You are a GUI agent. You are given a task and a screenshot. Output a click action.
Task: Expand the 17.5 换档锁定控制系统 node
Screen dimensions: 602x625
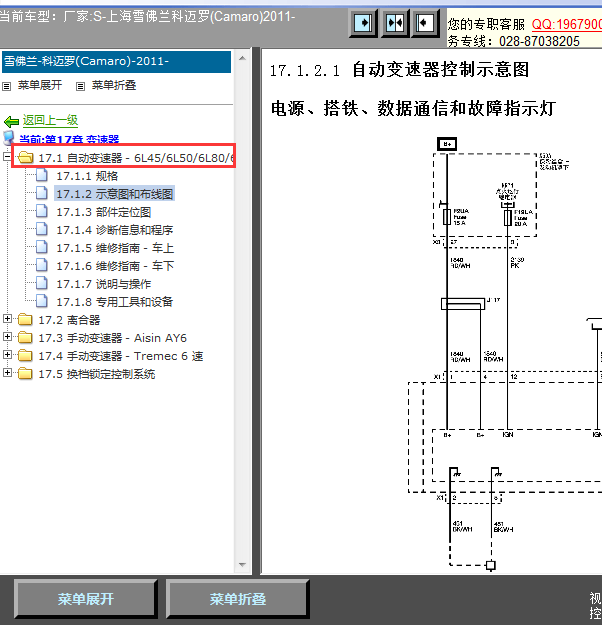click(x=7, y=373)
